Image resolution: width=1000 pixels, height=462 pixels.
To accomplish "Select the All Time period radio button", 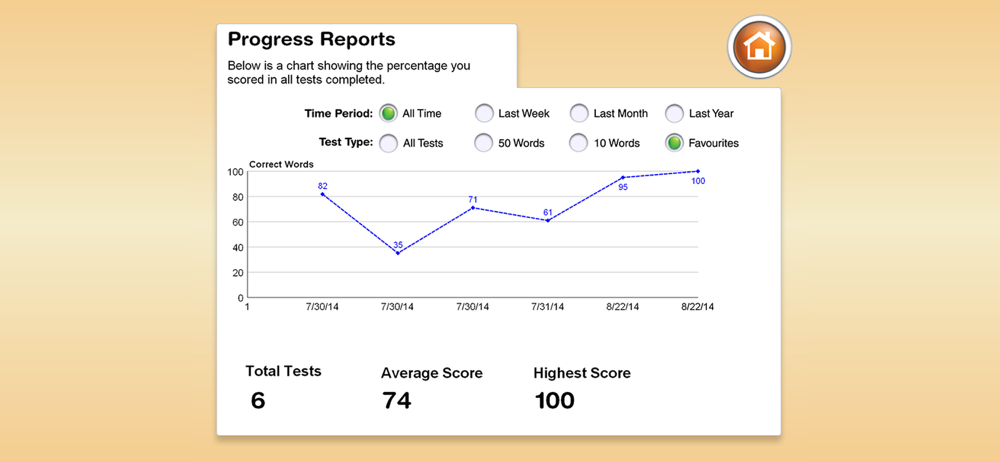I will (x=388, y=114).
